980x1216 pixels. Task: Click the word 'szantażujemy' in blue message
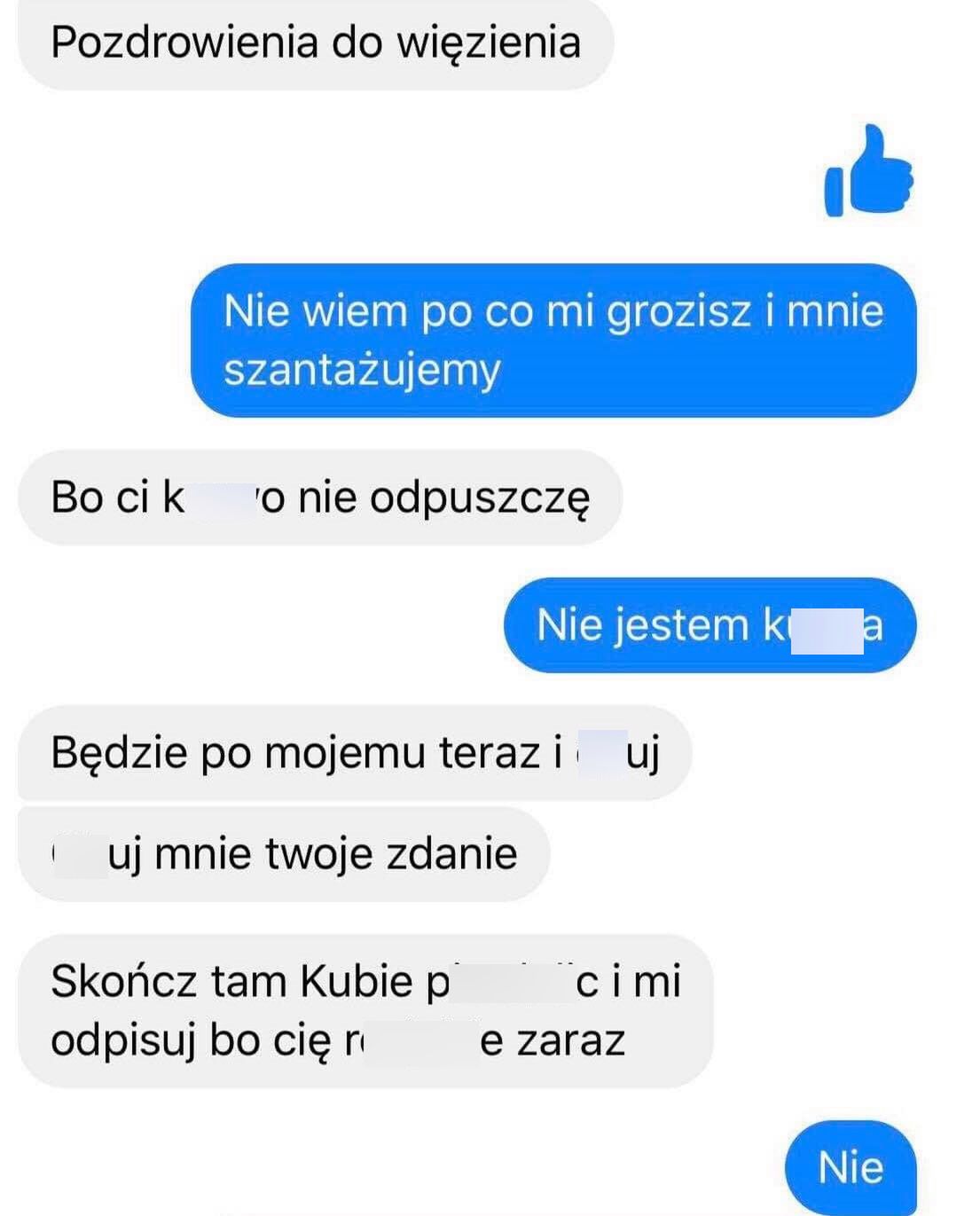(x=362, y=371)
